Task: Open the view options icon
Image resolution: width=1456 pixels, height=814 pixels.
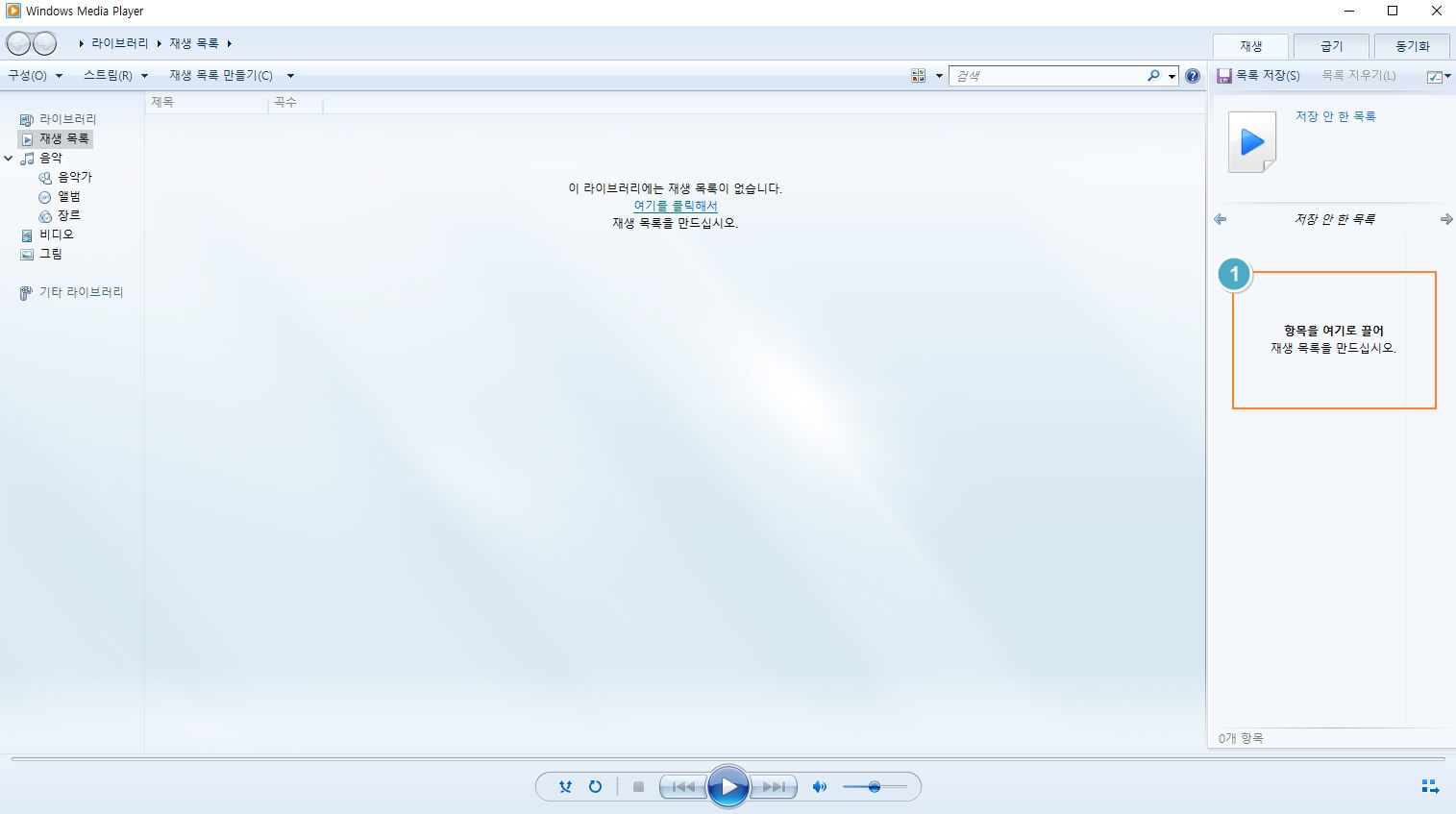Action: [918, 76]
